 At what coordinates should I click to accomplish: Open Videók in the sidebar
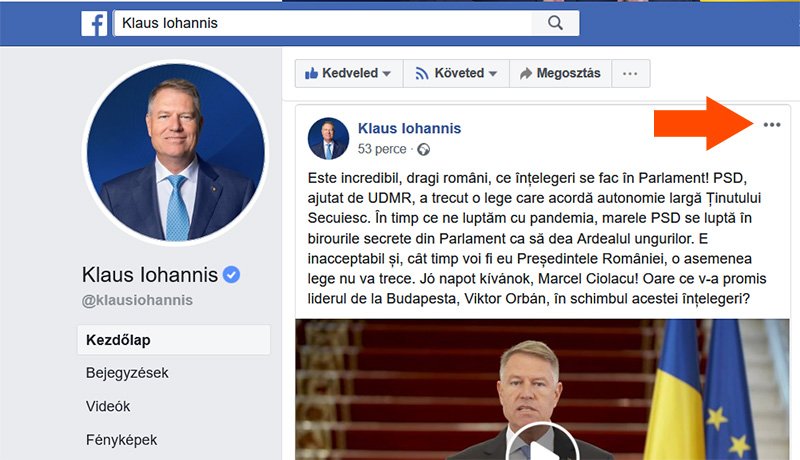(108, 406)
